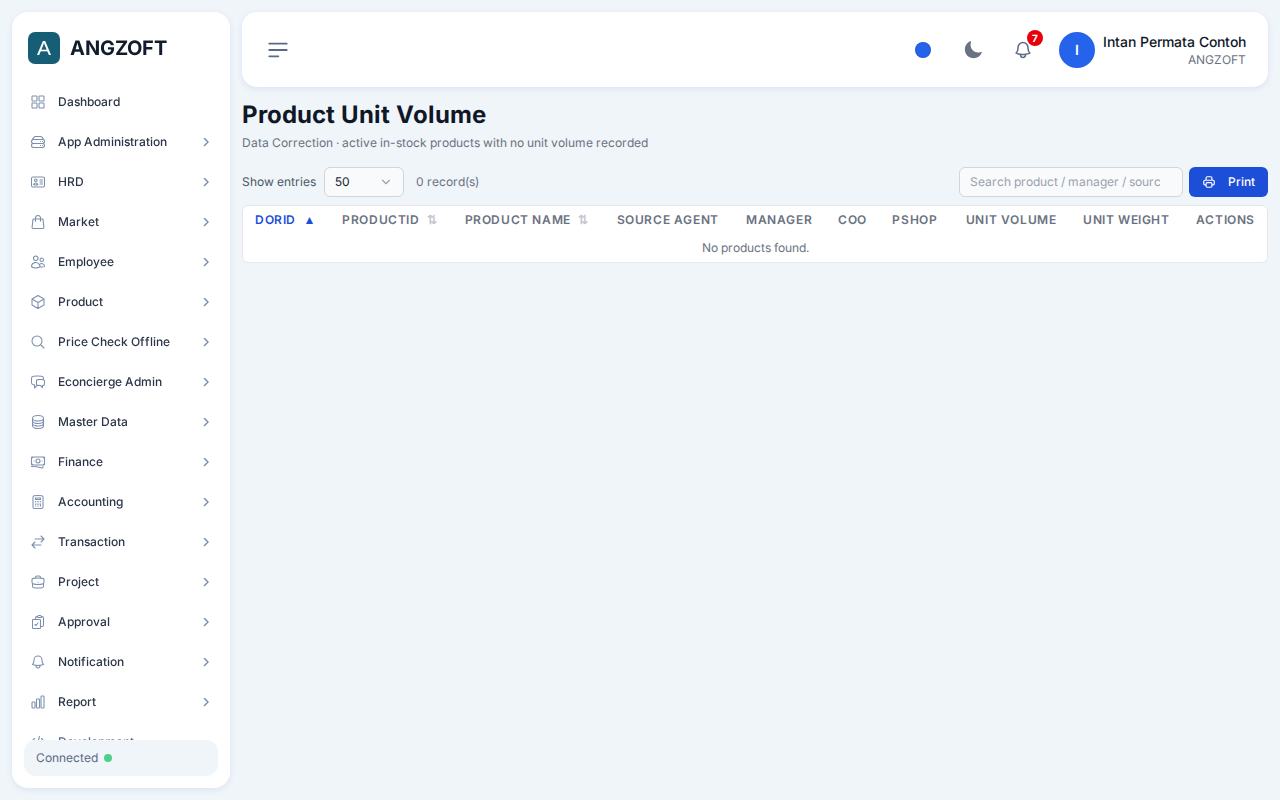This screenshot has height=800, width=1280.
Task: Expand the App Administration chevron
Action: coord(206,142)
